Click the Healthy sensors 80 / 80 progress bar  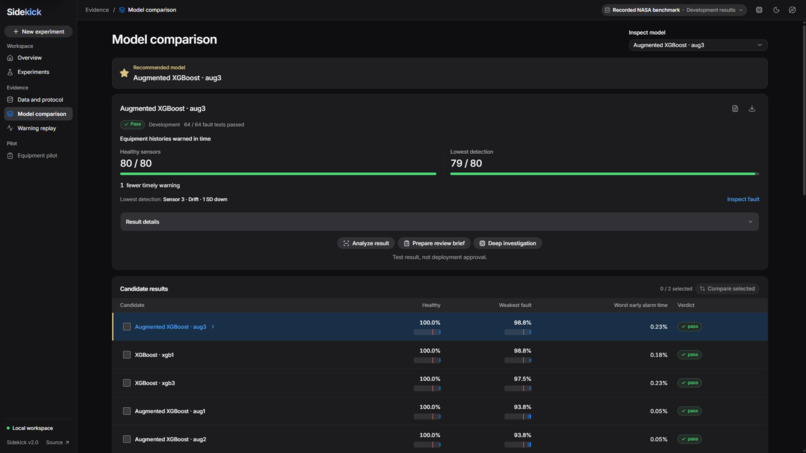(x=278, y=174)
